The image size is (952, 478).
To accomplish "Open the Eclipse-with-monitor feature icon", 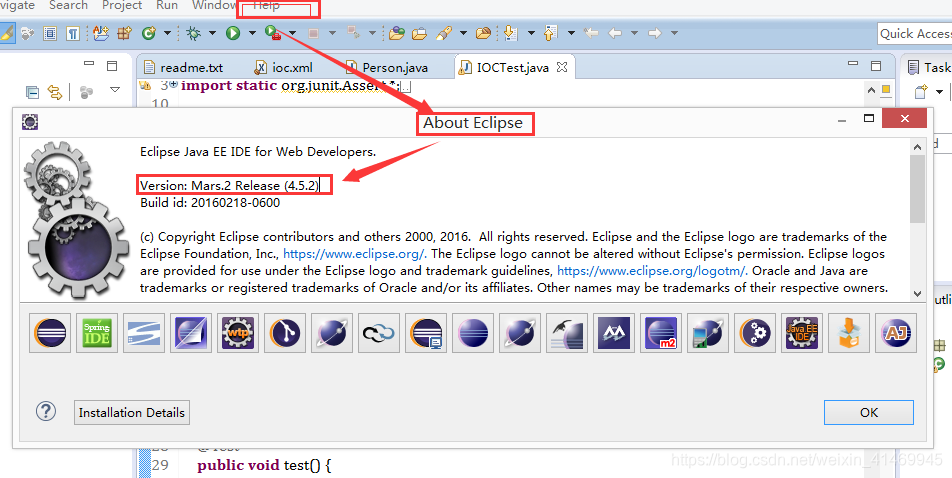I will (426, 333).
